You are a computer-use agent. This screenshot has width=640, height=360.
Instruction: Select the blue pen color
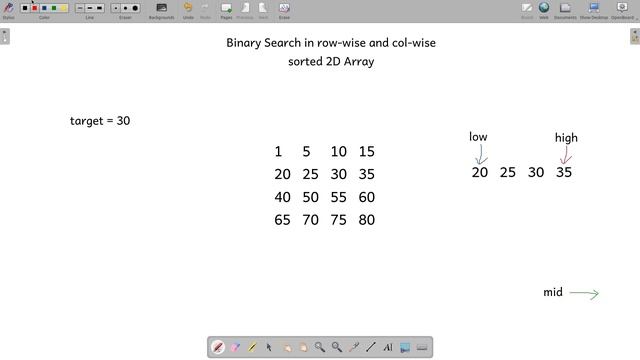point(44,8)
